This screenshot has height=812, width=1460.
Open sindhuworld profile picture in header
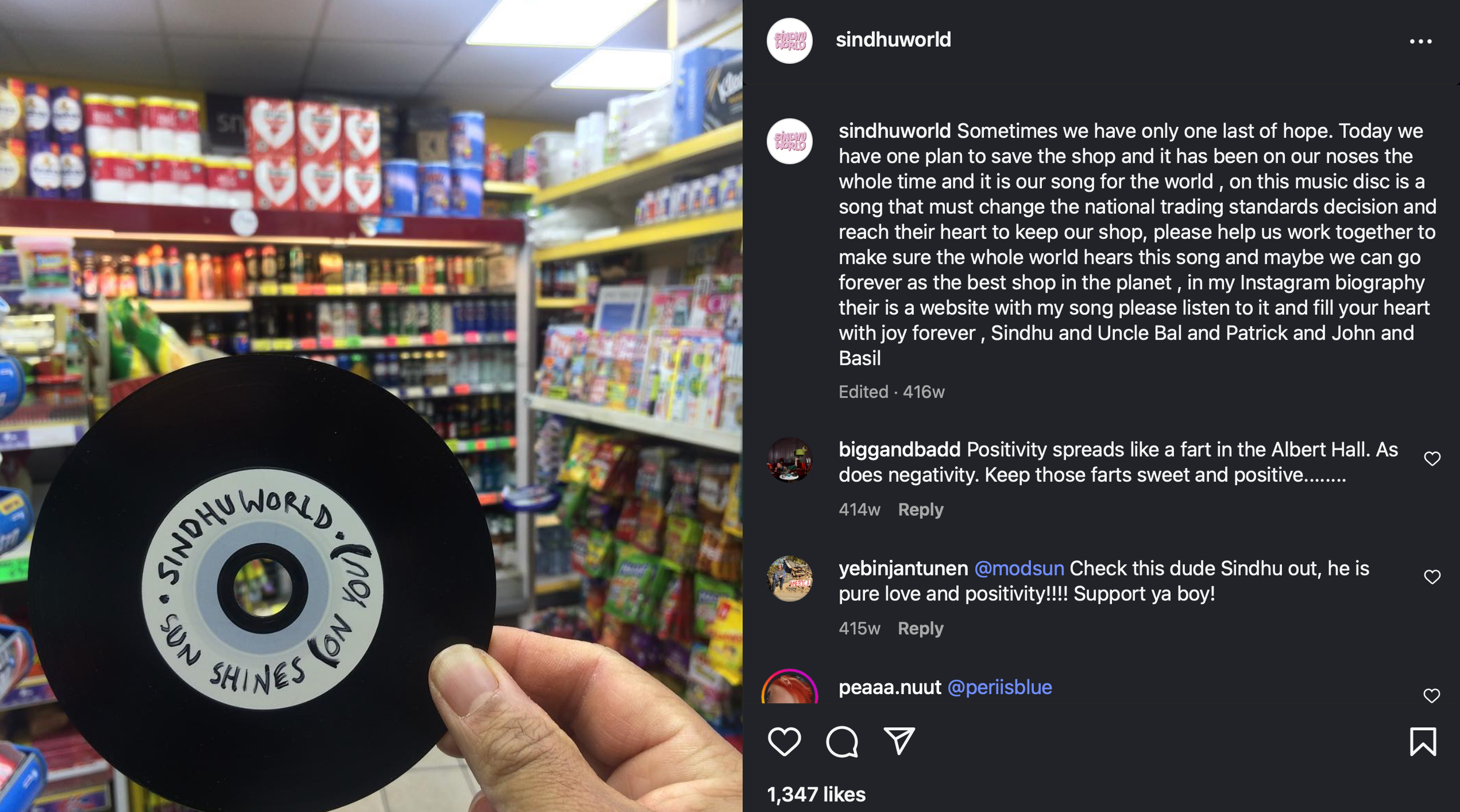point(790,41)
